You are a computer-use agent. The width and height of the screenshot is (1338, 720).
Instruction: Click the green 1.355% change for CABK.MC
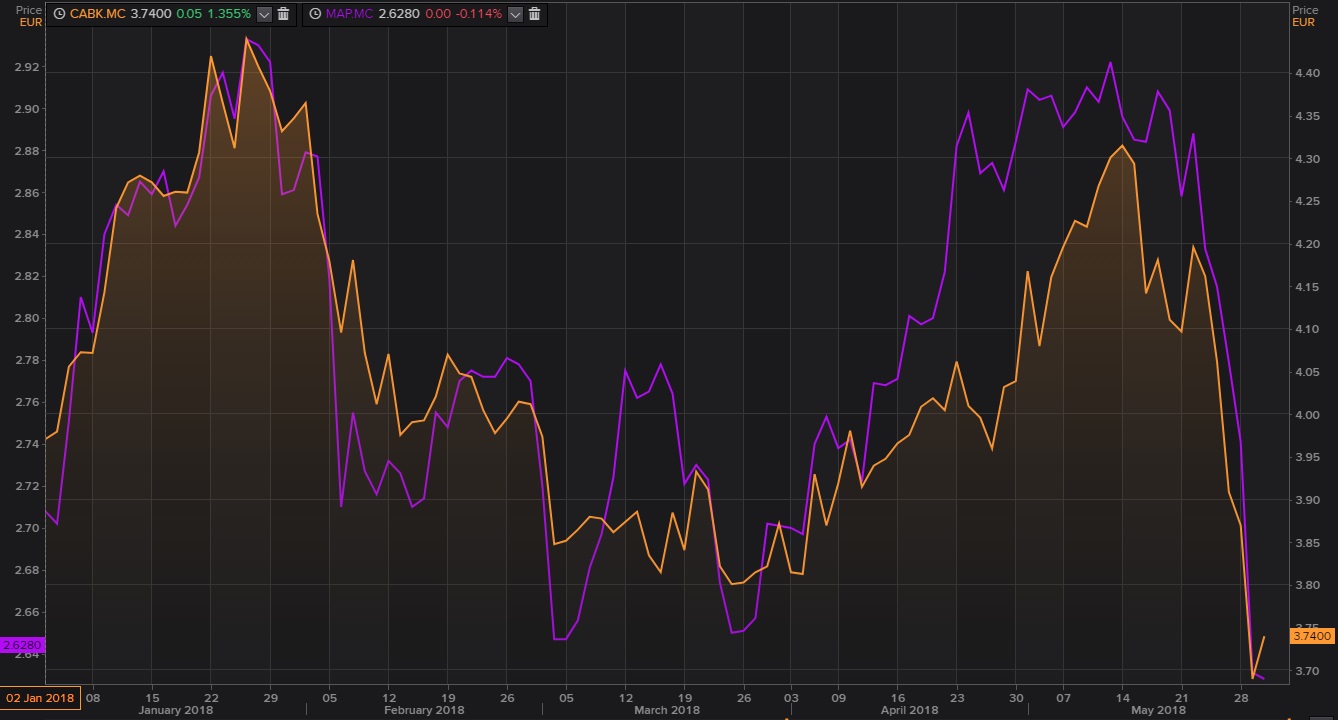(x=228, y=14)
